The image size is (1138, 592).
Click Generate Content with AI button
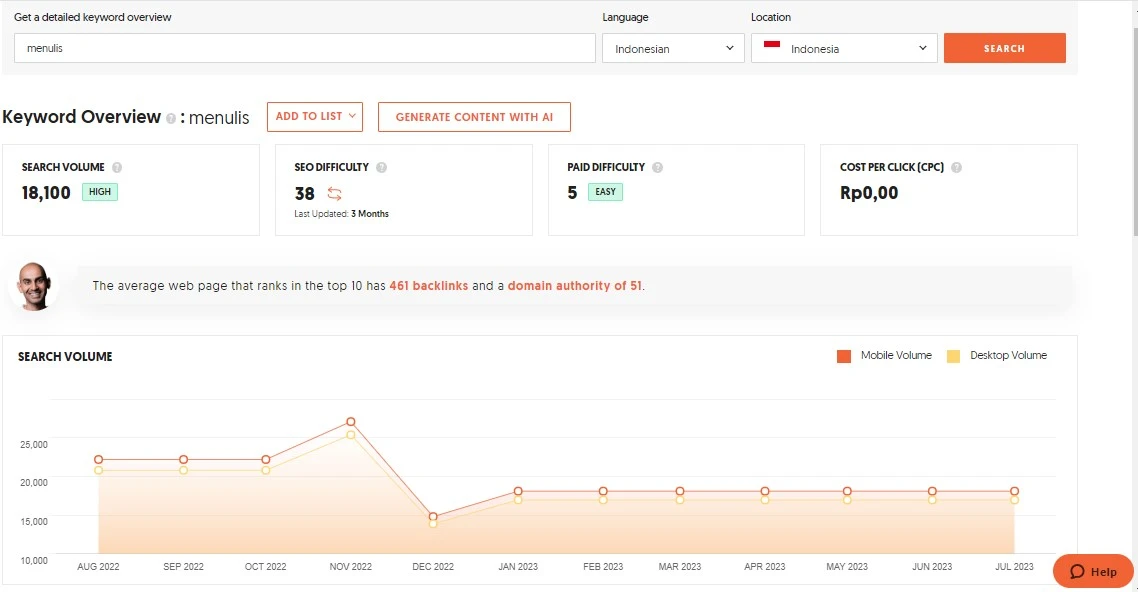(474, 117)
